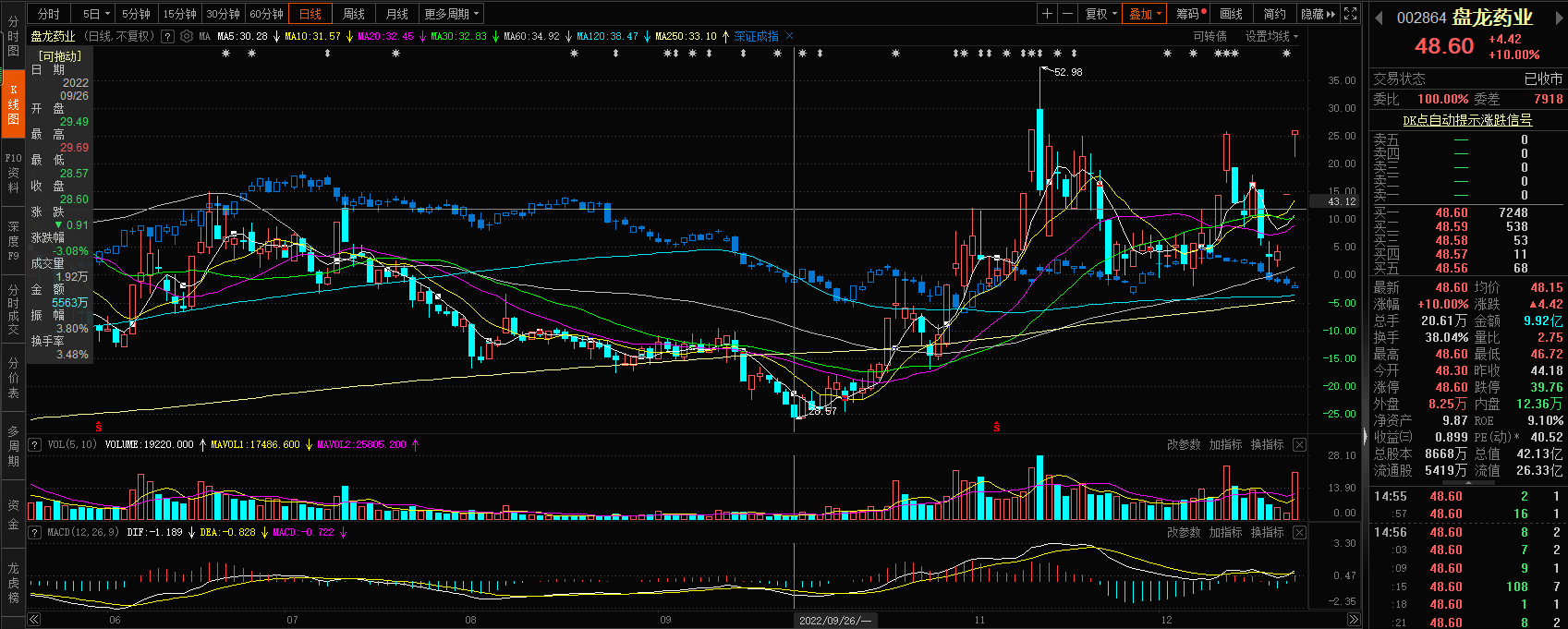Click the [可拖动] data tooltip header

[x=59, y=56]
